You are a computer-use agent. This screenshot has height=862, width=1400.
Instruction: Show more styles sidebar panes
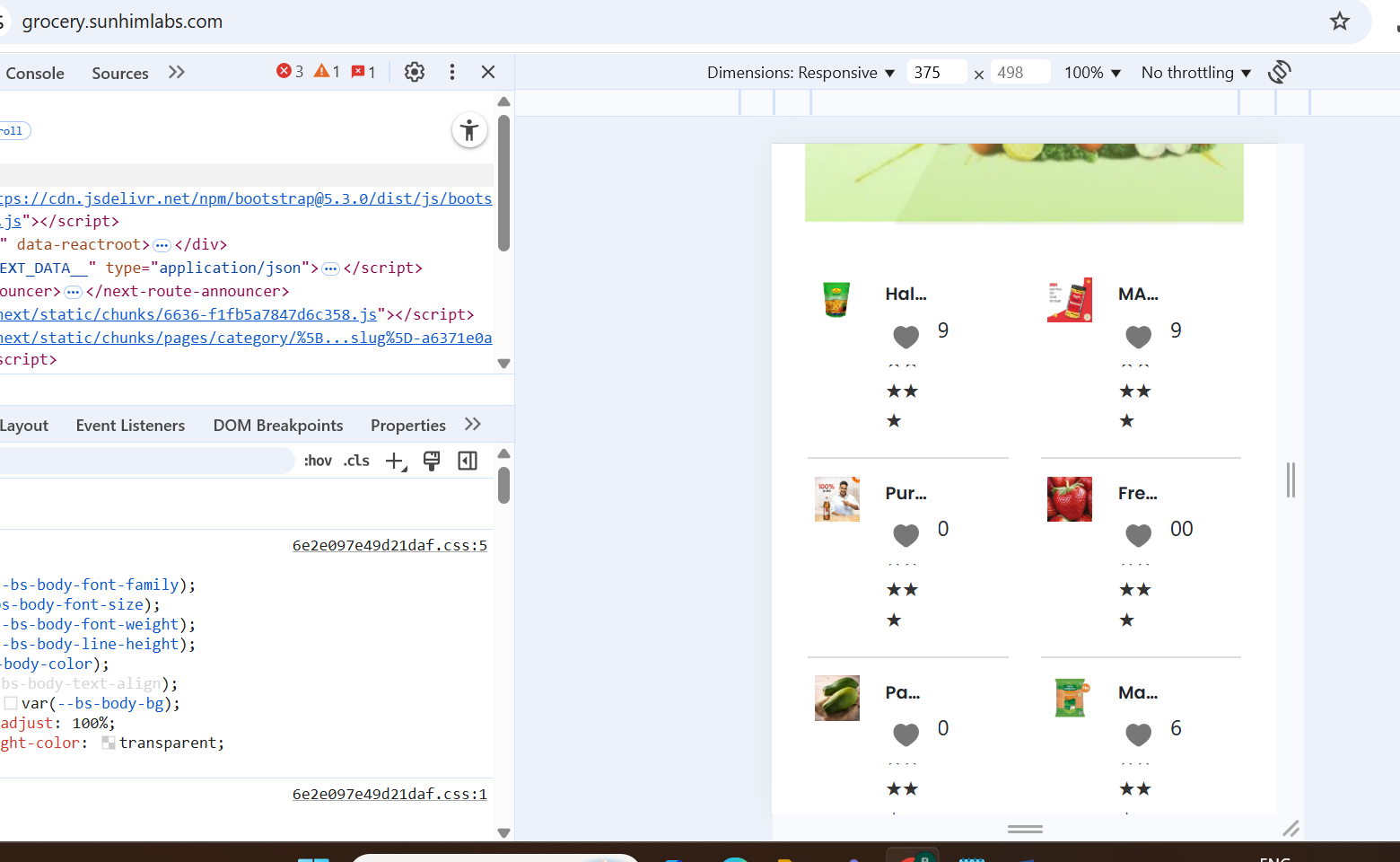tap(473, 425)
